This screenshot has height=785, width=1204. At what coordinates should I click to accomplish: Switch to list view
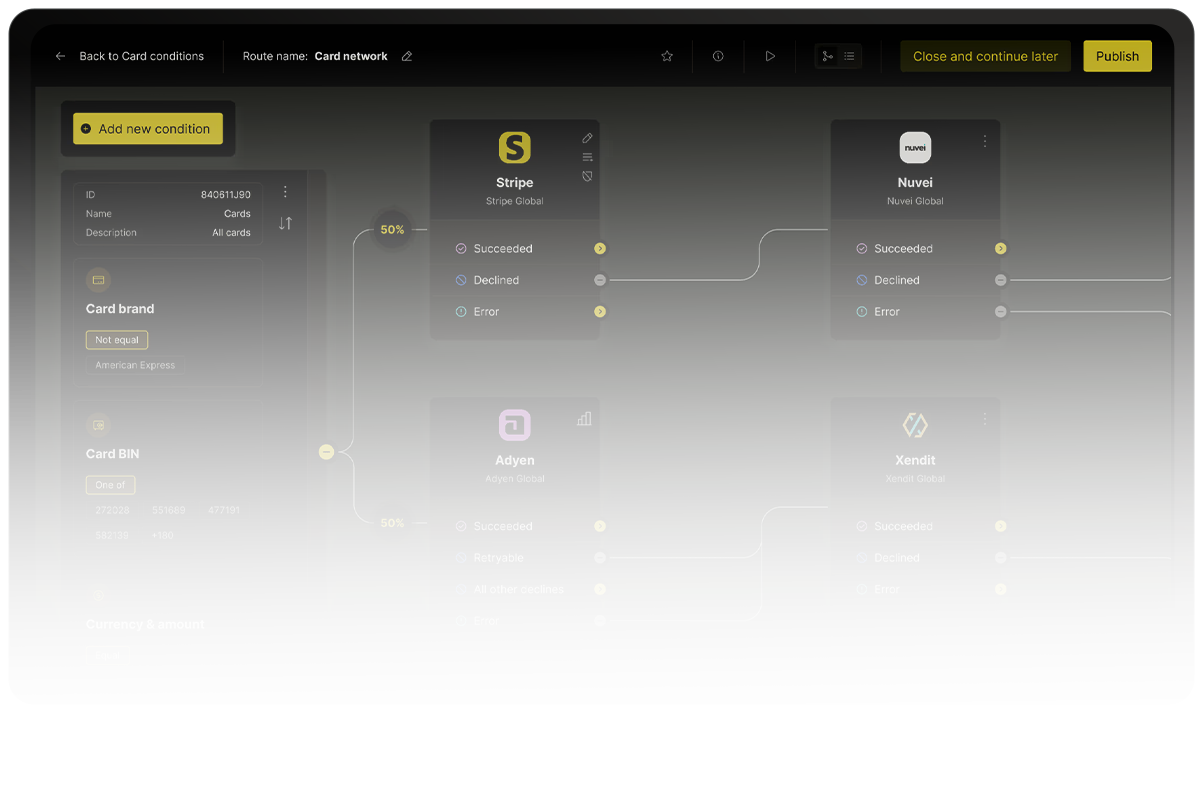pos(849,56)
